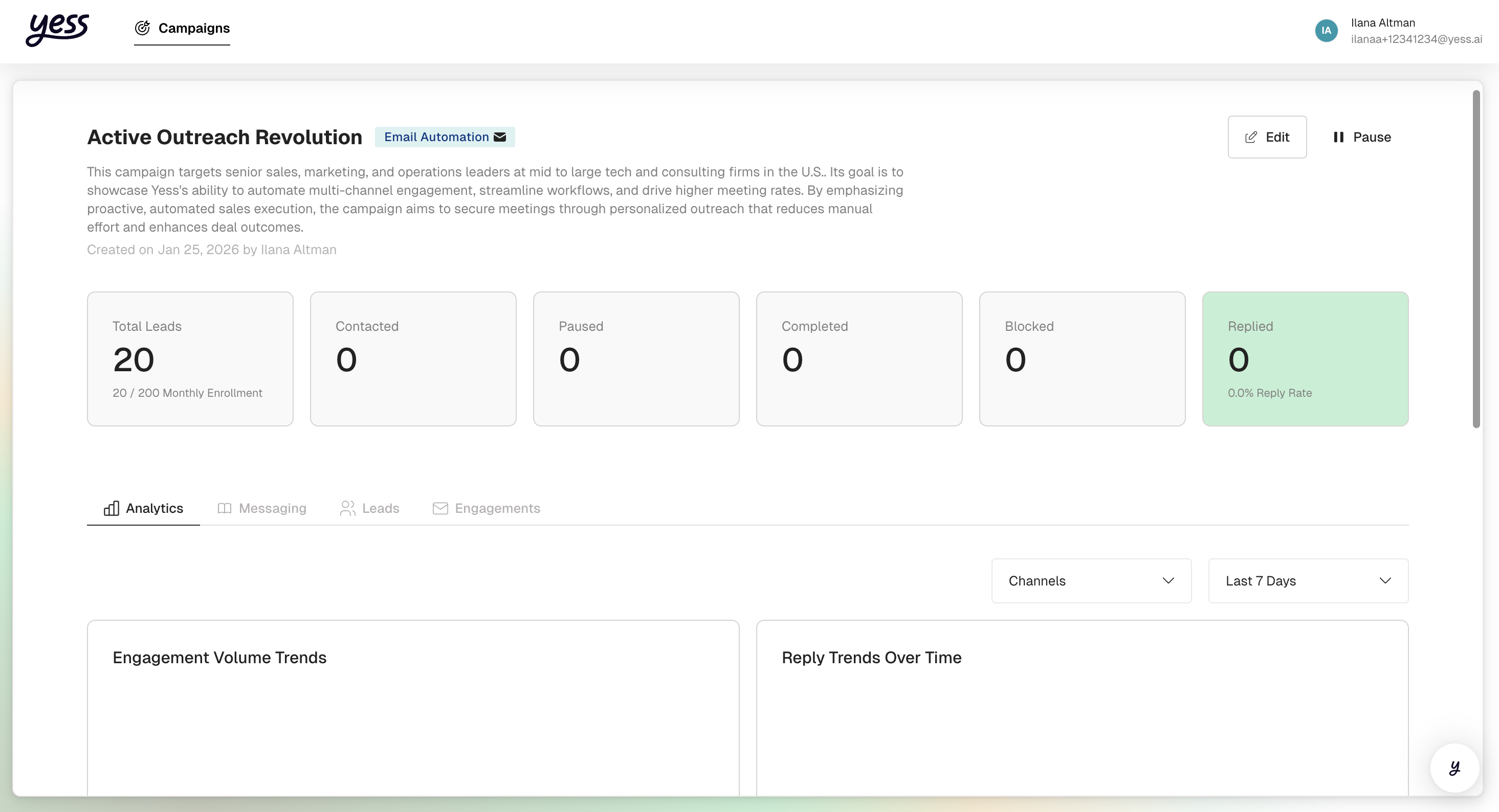
Task: Click the Pause bars icon
Action: pyautogui.click(x=1338, y=137)
